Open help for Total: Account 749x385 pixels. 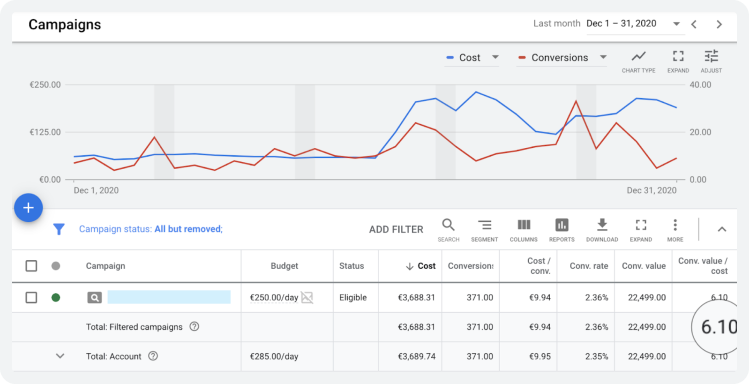tap(153, 356)
